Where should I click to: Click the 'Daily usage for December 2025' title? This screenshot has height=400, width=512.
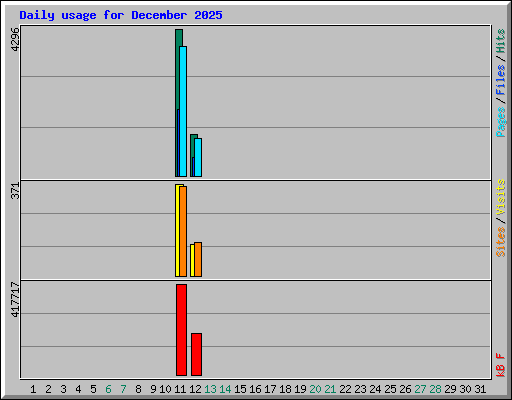121,15
